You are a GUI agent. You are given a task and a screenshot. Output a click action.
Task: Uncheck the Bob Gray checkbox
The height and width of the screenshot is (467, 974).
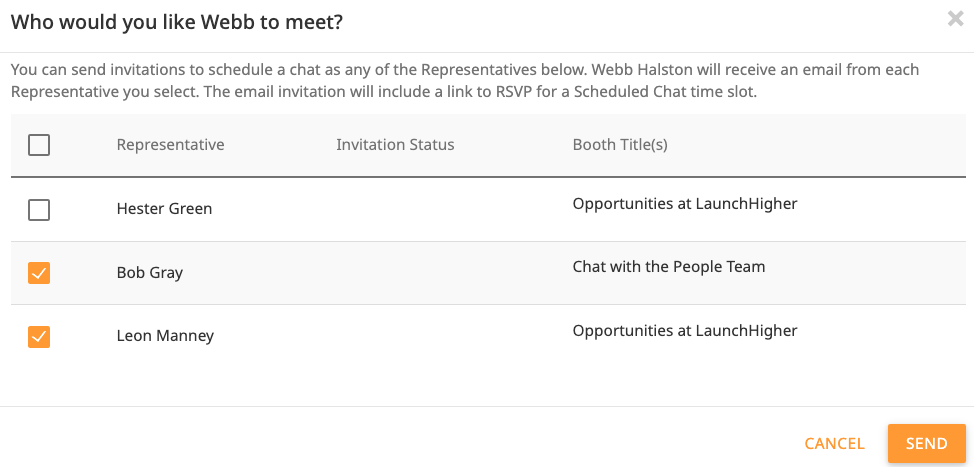(39, 273)
